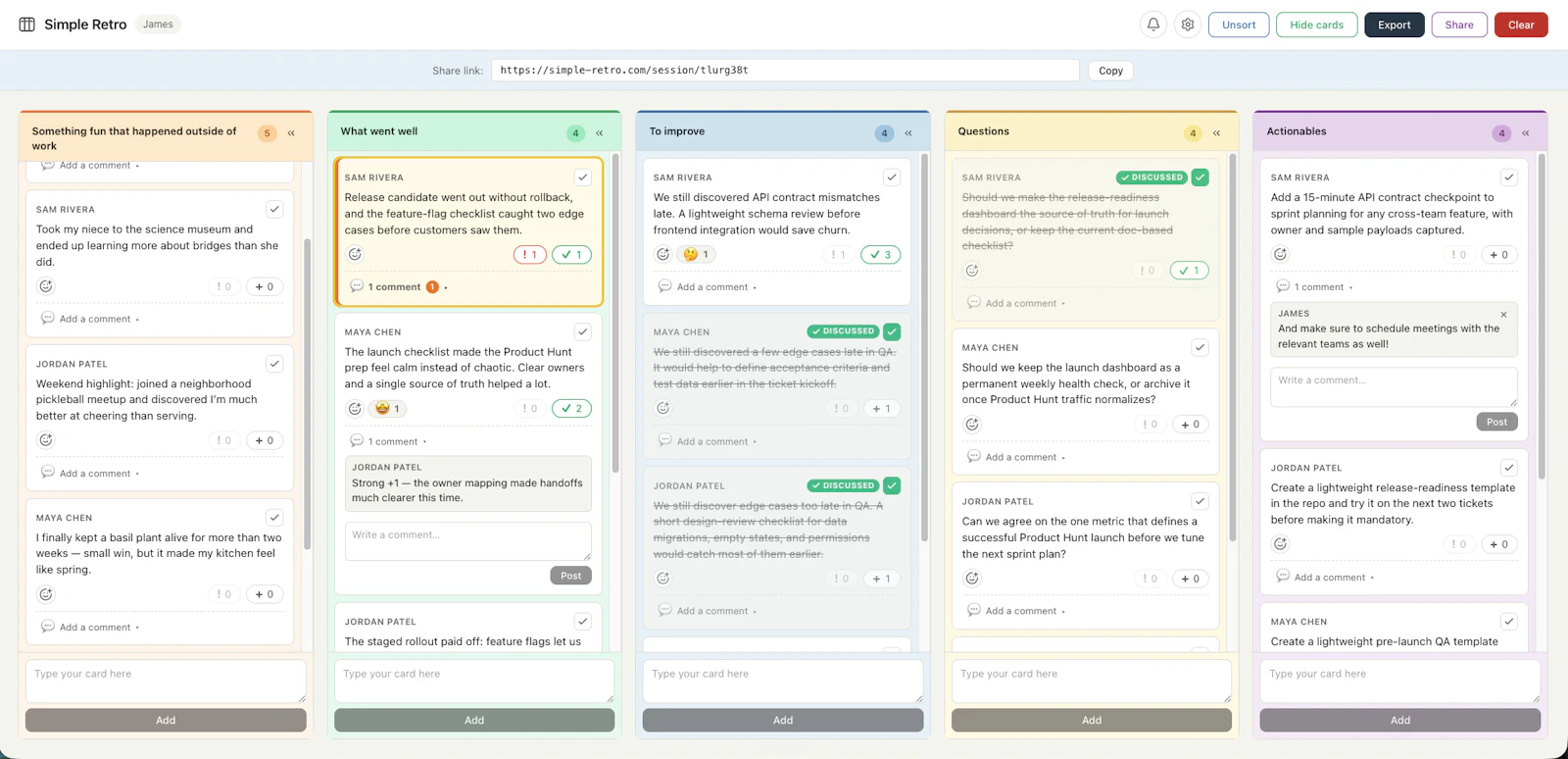Mark pickleball meetup card as discussed
Image resolution: width=1568 pixels, height=759 pixels.
274,364
